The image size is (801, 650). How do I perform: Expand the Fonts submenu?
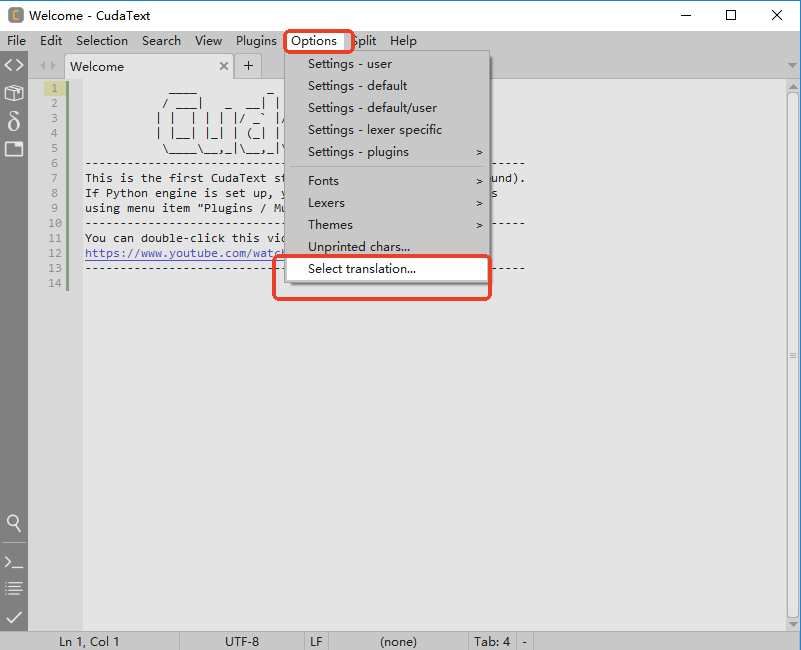click(387, 181)
